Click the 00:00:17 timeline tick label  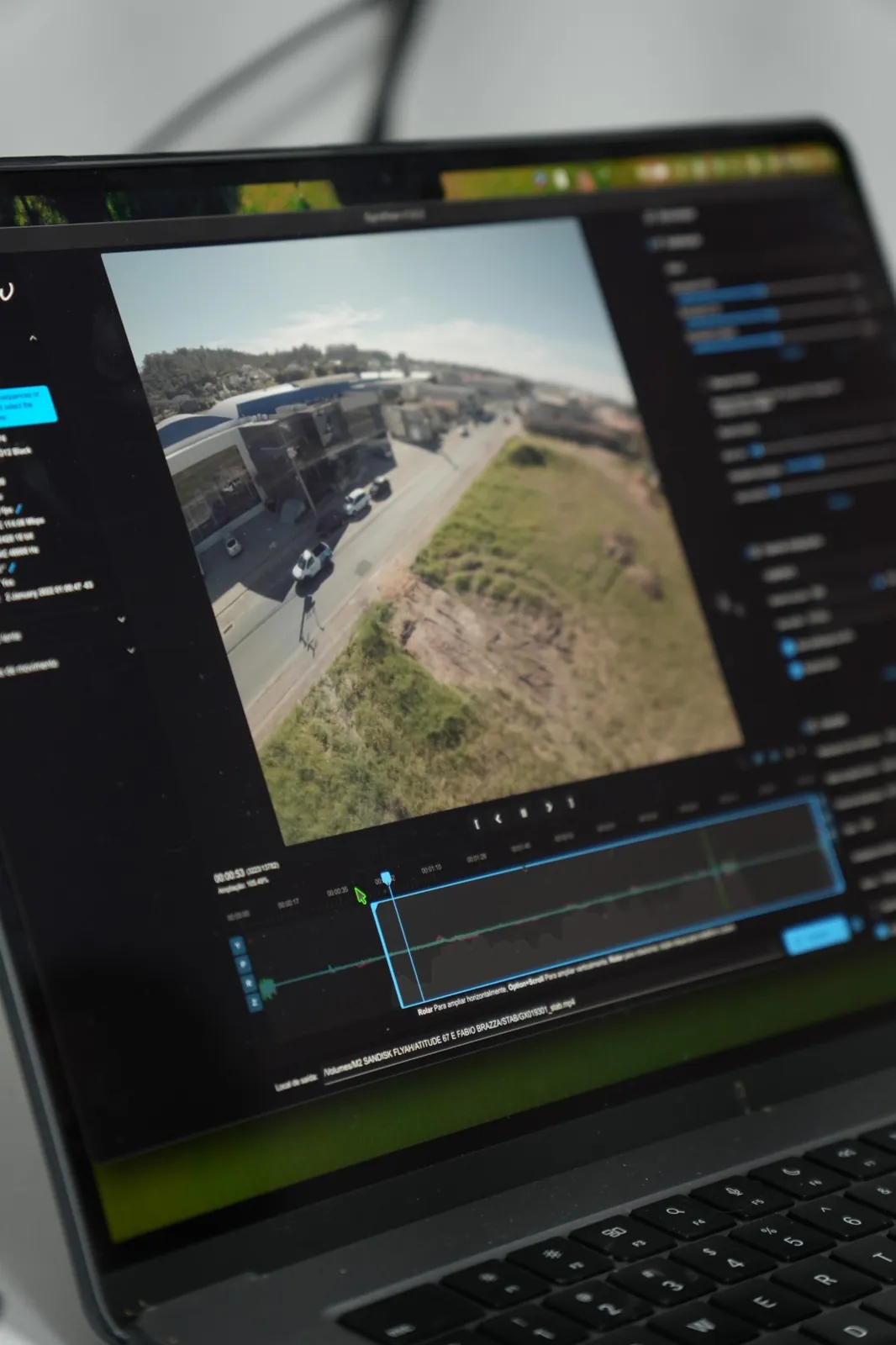[288, 903]
